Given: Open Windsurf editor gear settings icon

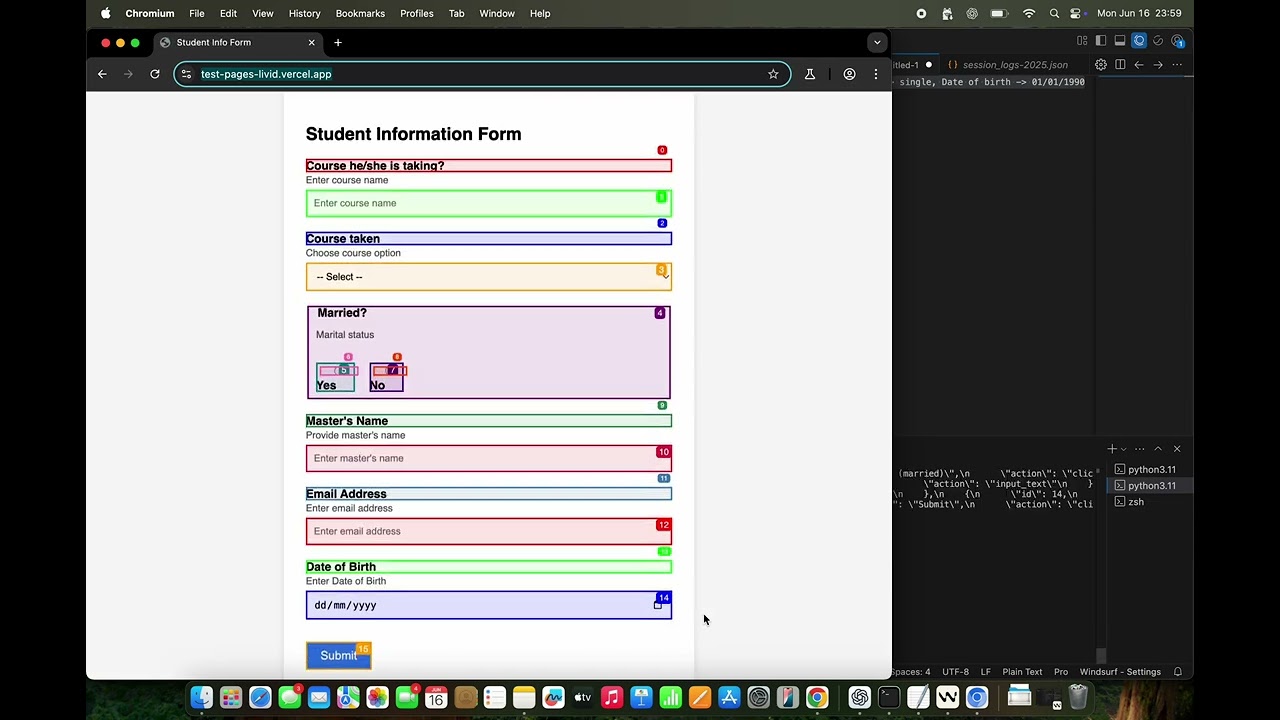Looking at the screenshot, I should (x=1101, y=65).
